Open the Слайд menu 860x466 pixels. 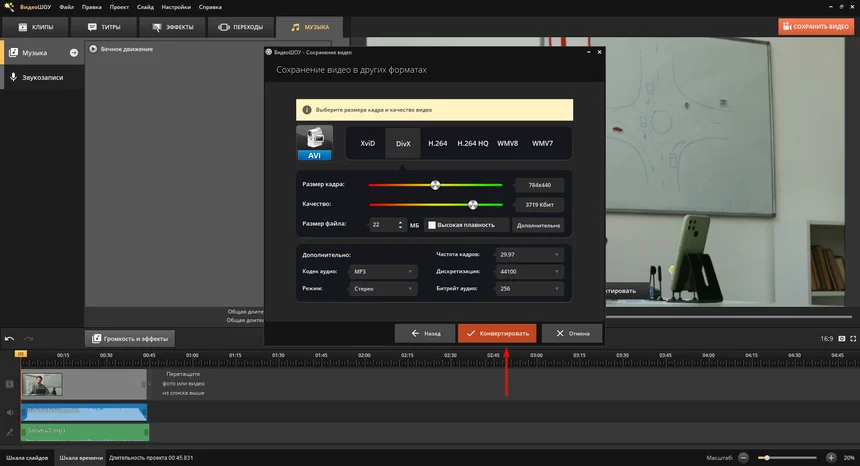[145, 7]
